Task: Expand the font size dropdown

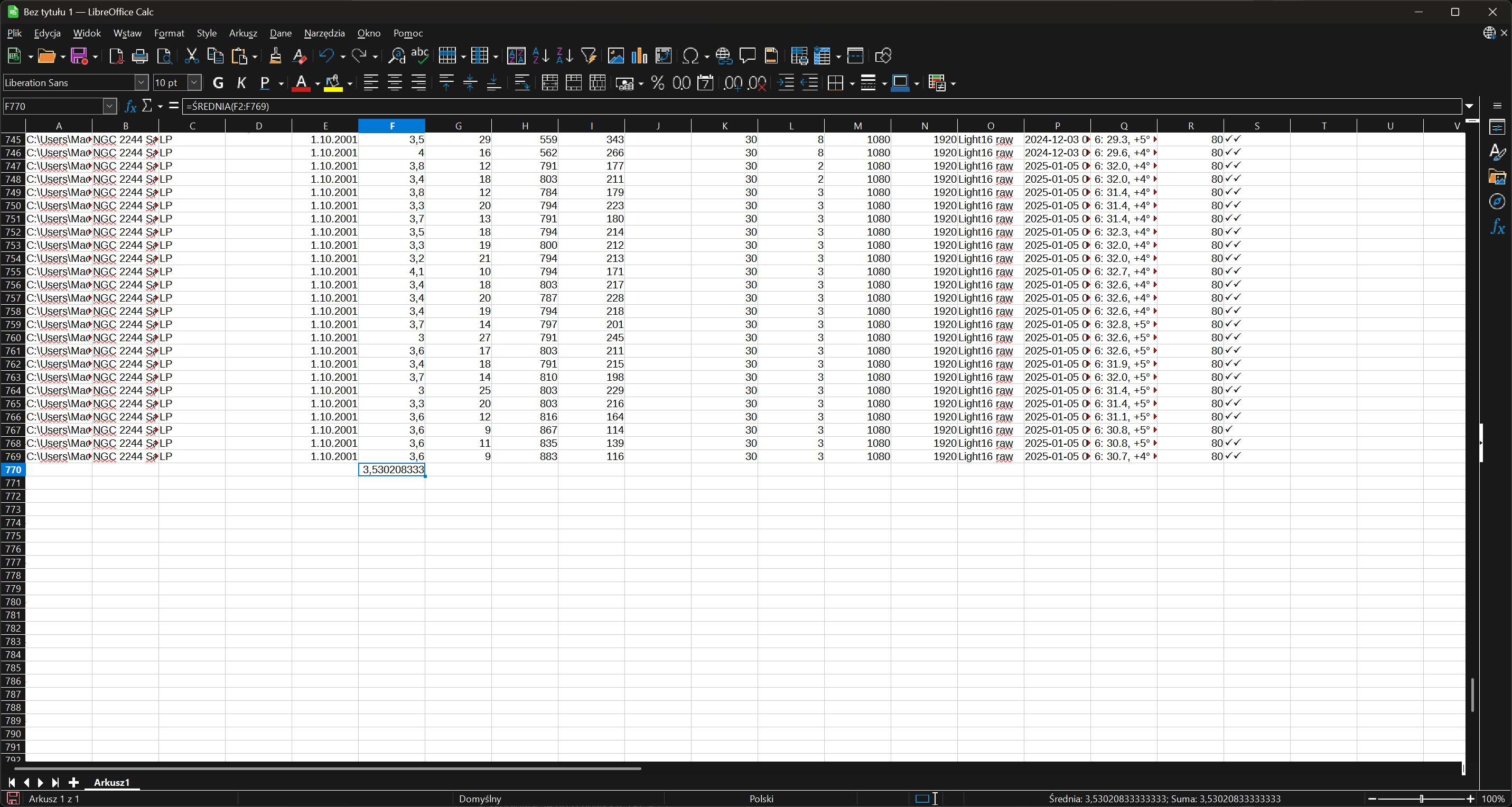Action: tap(195, 83)
